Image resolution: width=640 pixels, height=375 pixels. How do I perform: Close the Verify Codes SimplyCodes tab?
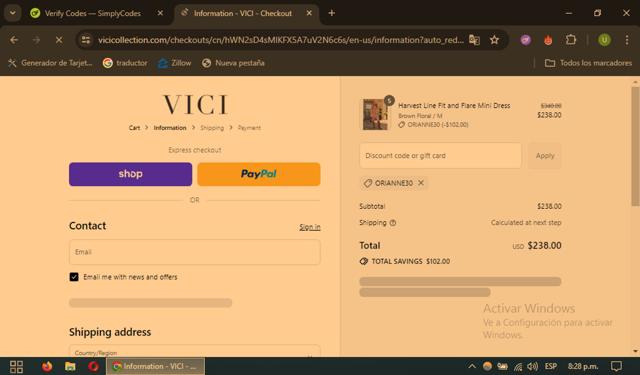click(x=160, y=13)
